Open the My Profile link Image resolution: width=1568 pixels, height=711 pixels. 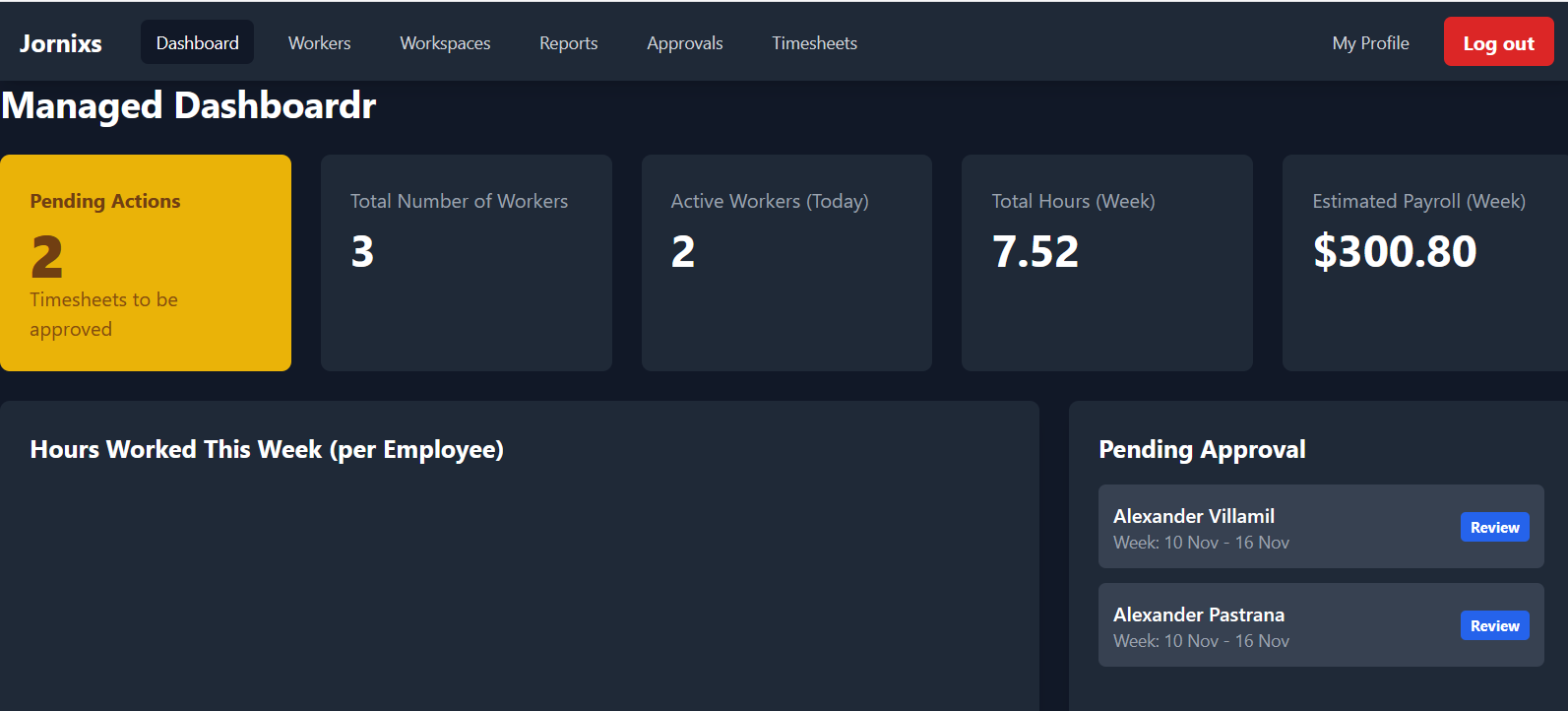click(1370, 43)
